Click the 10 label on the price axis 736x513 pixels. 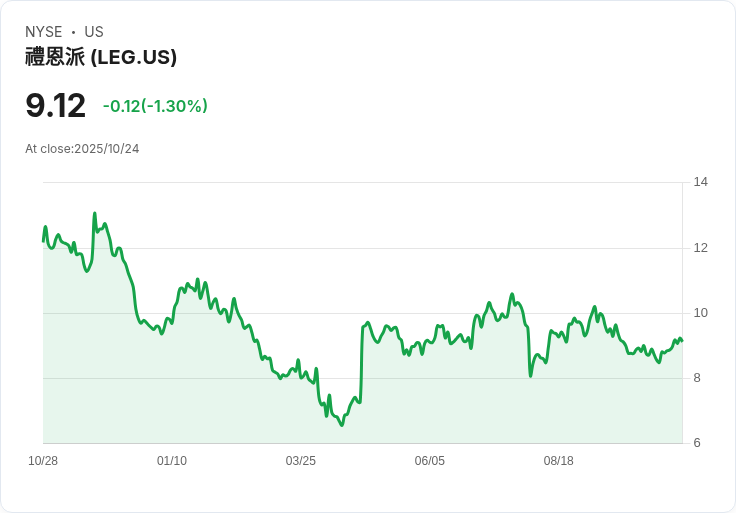coord(701,313)
